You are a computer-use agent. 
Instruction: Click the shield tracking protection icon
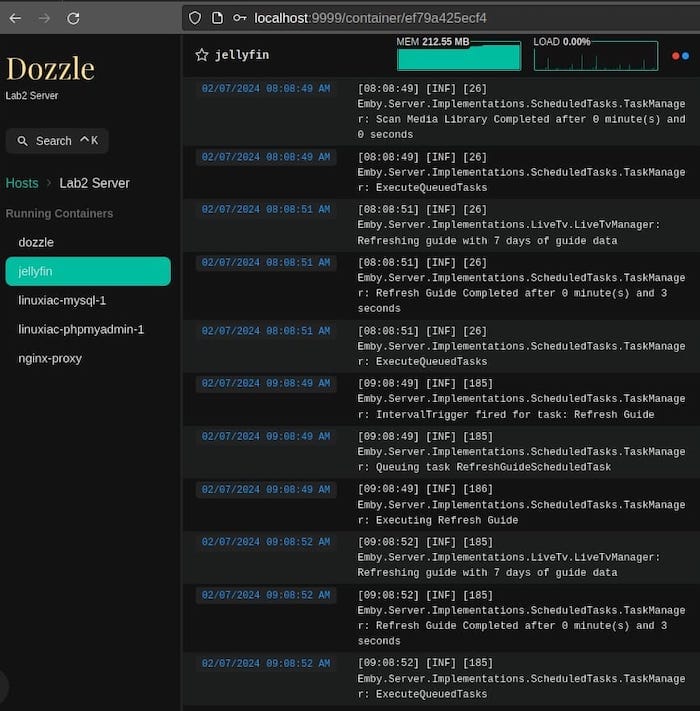(x=195, y=18)
